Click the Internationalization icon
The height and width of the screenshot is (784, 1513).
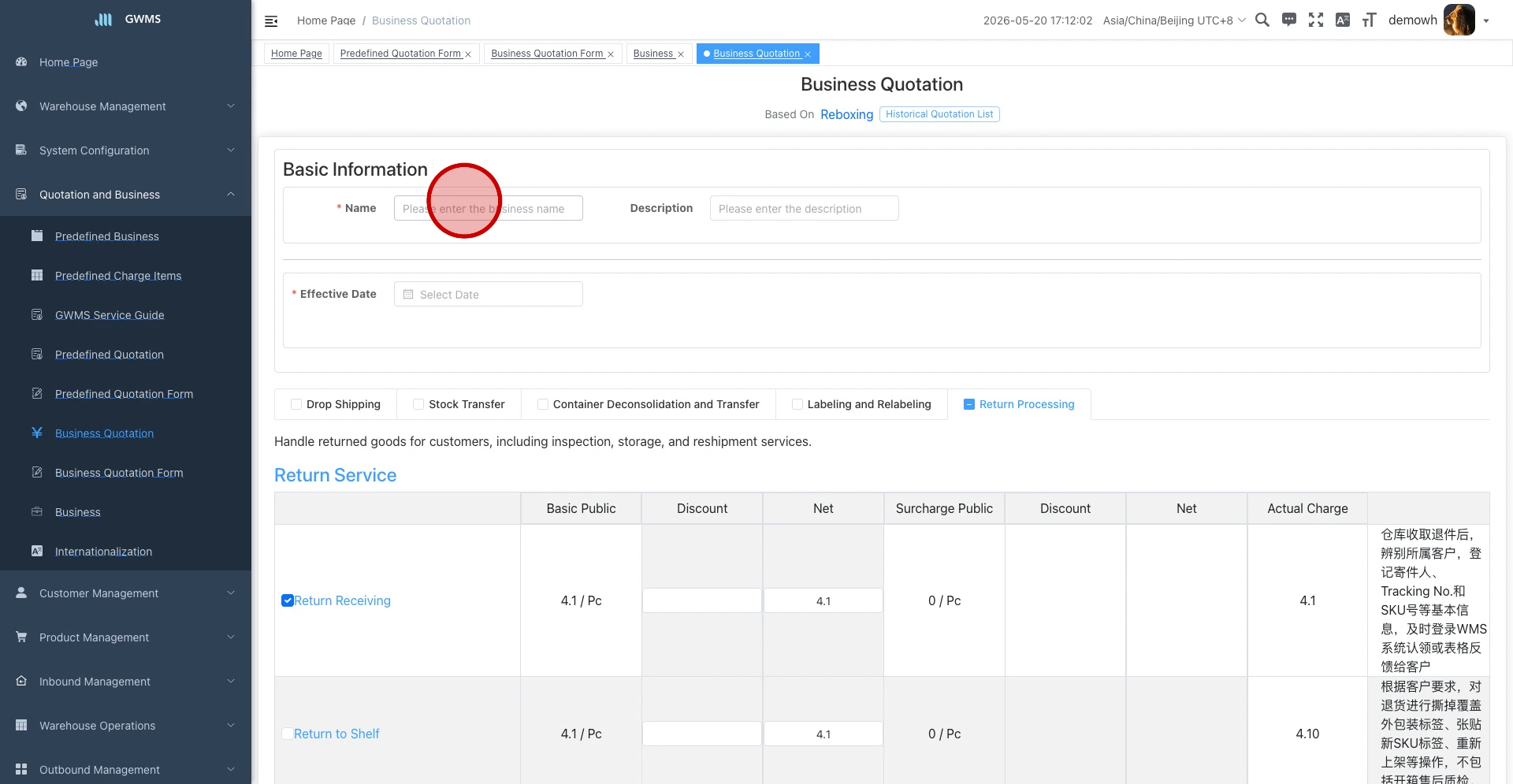(x=37, y=551)
